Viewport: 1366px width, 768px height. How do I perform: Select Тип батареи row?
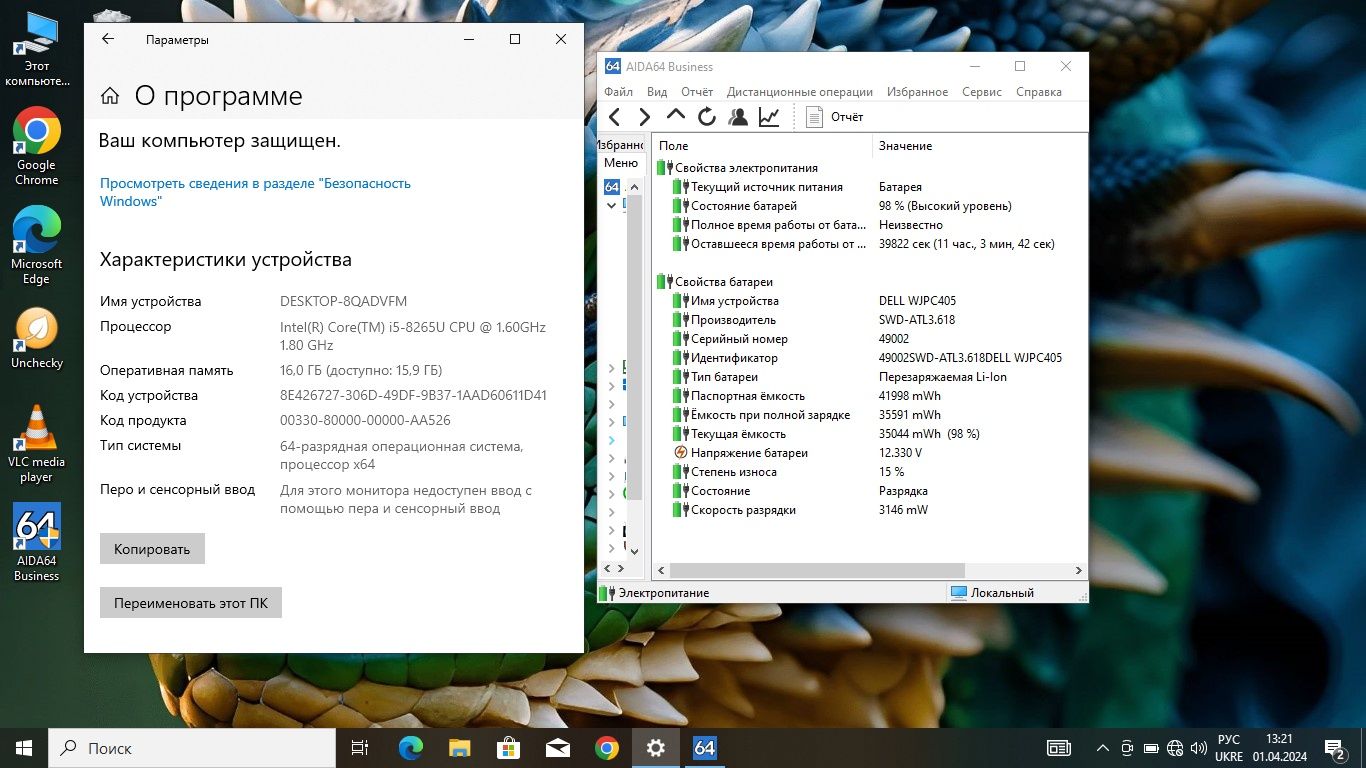[869, 377]
